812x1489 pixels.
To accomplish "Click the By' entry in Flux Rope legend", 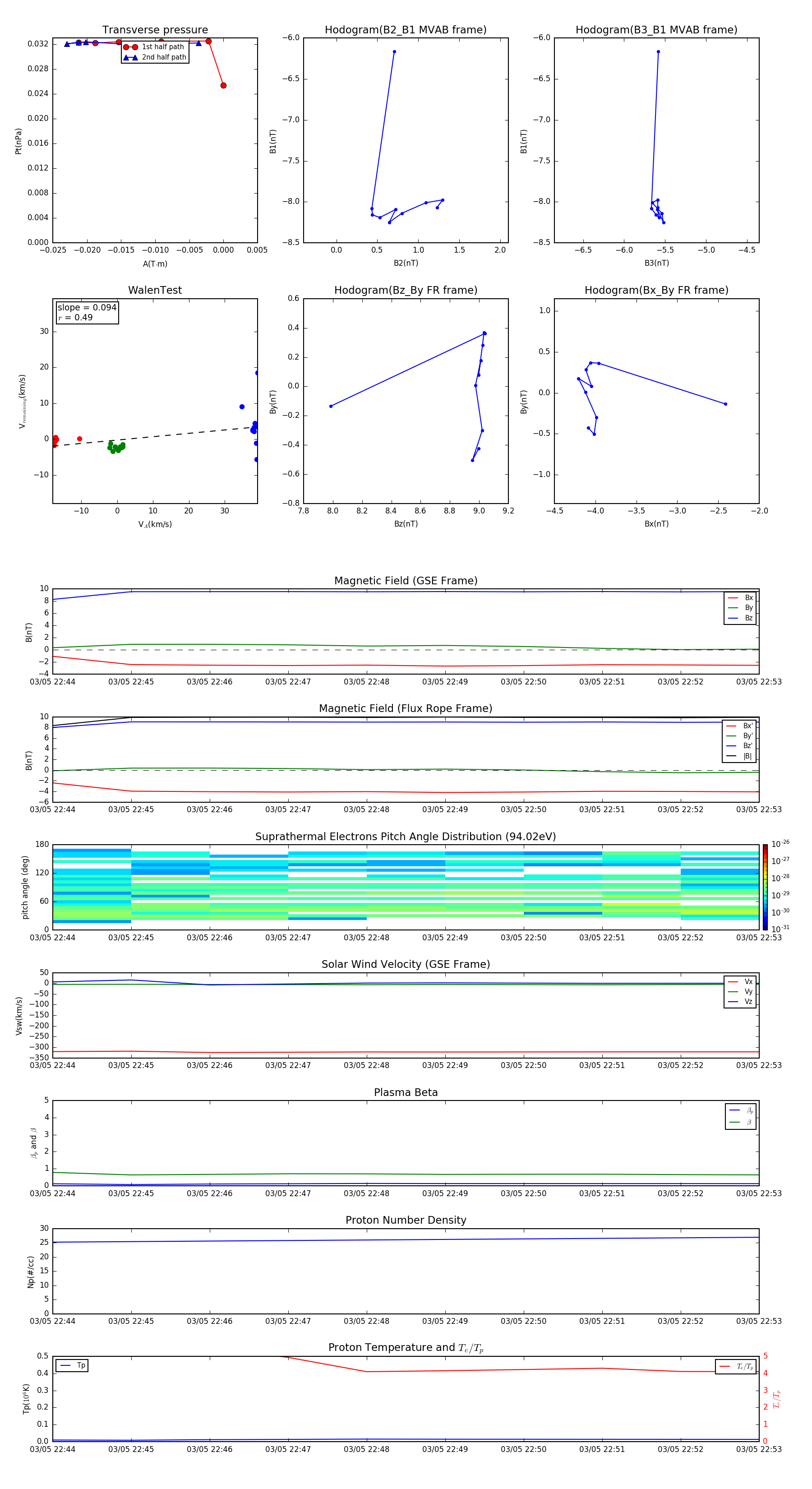I will click(739, 736).
